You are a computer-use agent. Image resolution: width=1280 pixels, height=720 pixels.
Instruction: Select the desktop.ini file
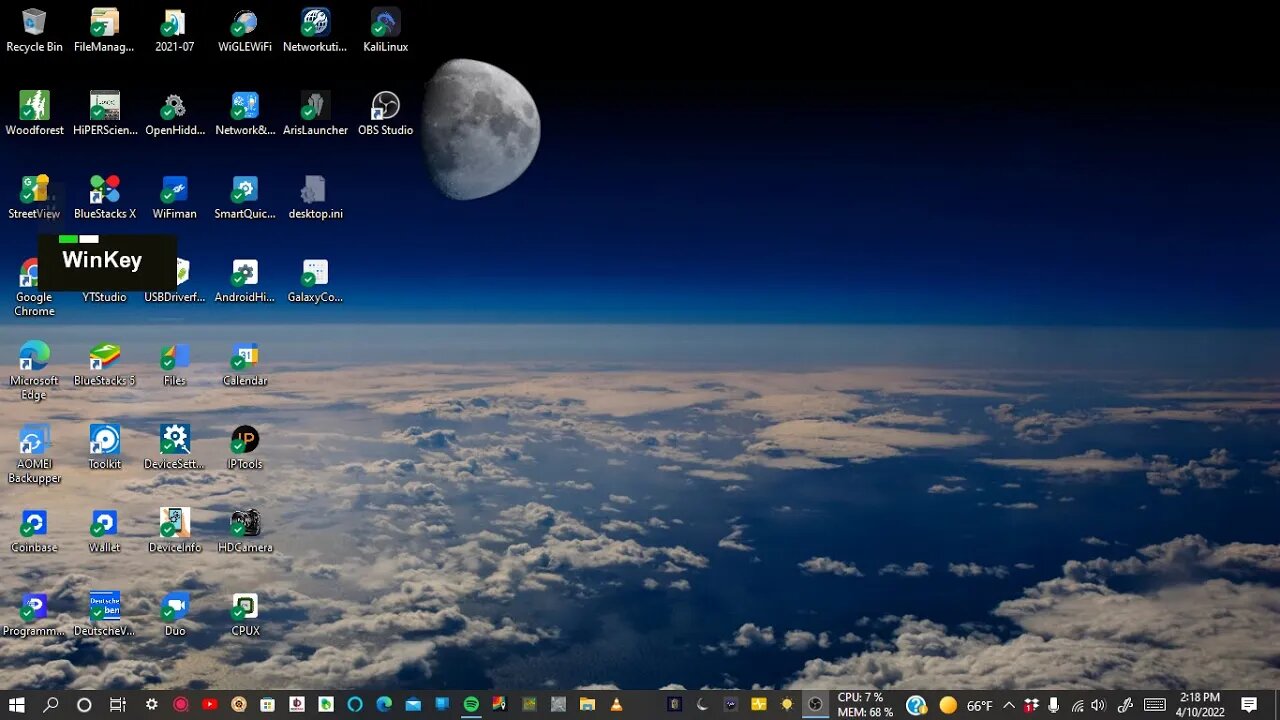(x=315, y=197)
